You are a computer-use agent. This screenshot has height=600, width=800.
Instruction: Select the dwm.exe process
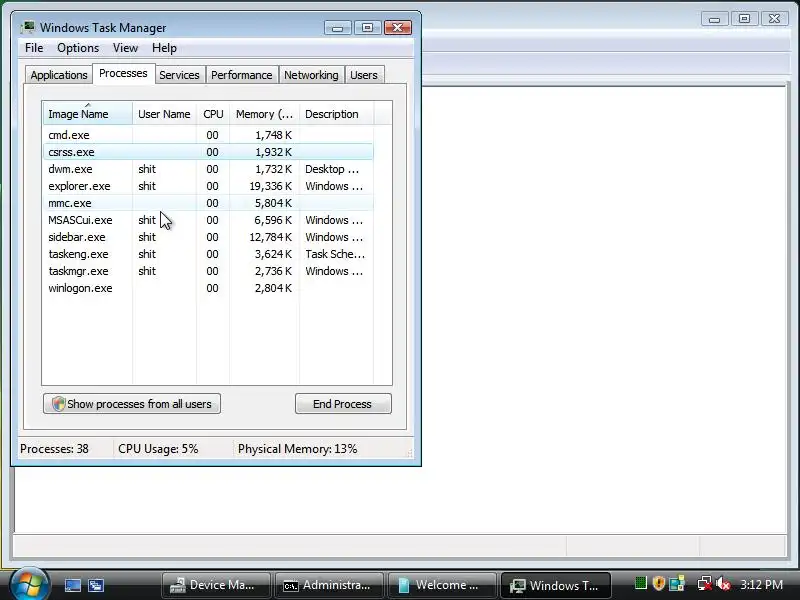(208, 169)
